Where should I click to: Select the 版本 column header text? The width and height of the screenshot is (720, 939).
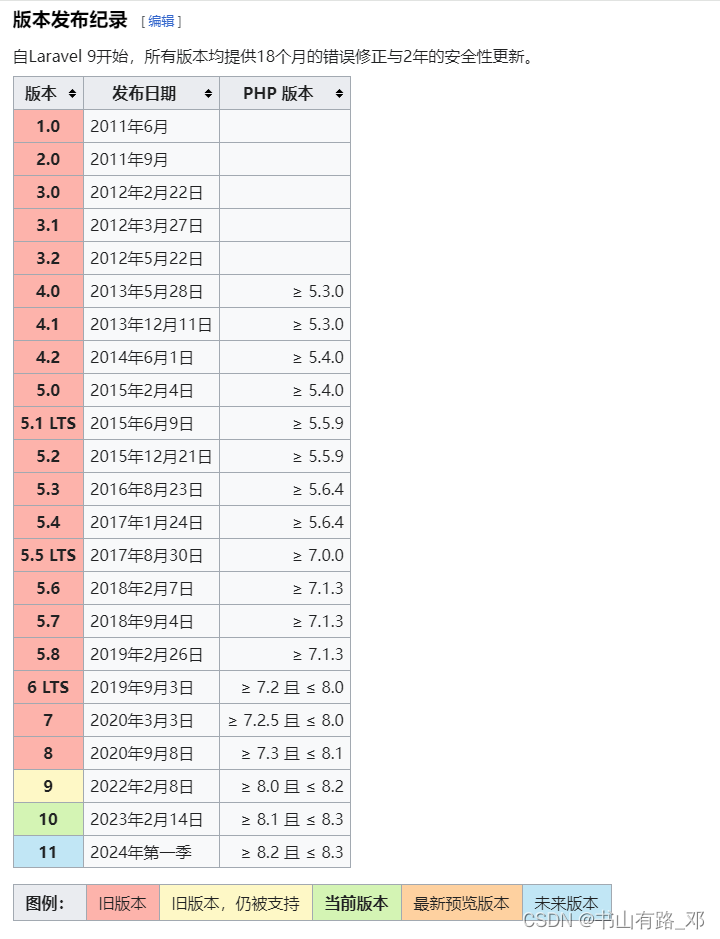tap(41, 93)
